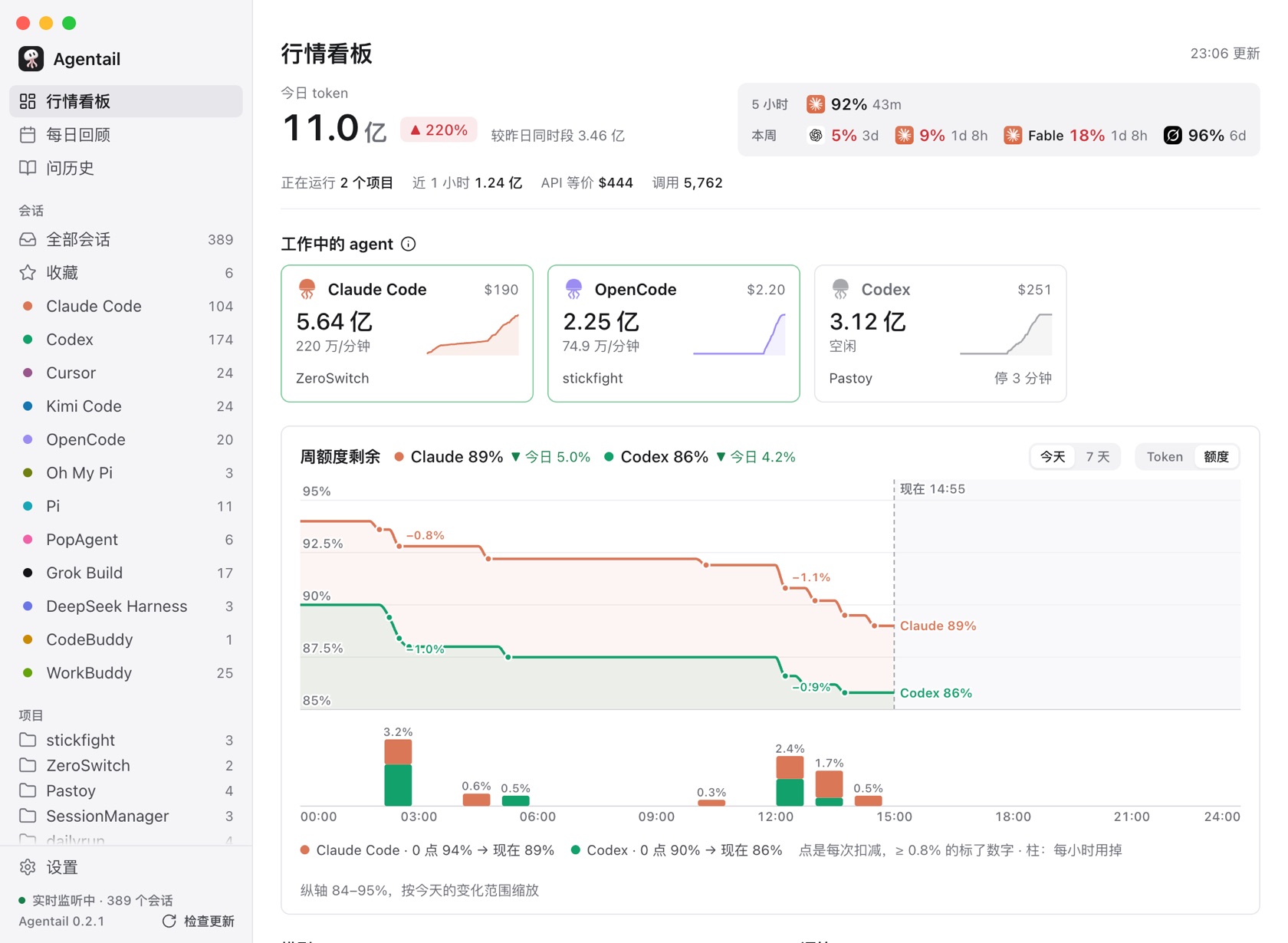Click the −1.1% drop label on chart
1288x943 pixels.
coord(811,577)
